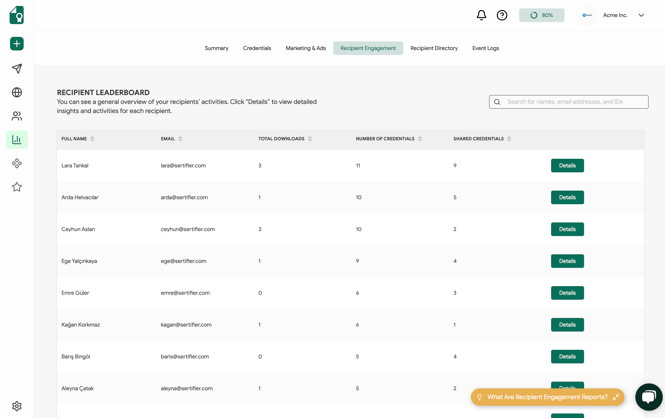Open Details for Ege Yalçınkaya
The image size is (665, 418).
(x=567, y=261)
